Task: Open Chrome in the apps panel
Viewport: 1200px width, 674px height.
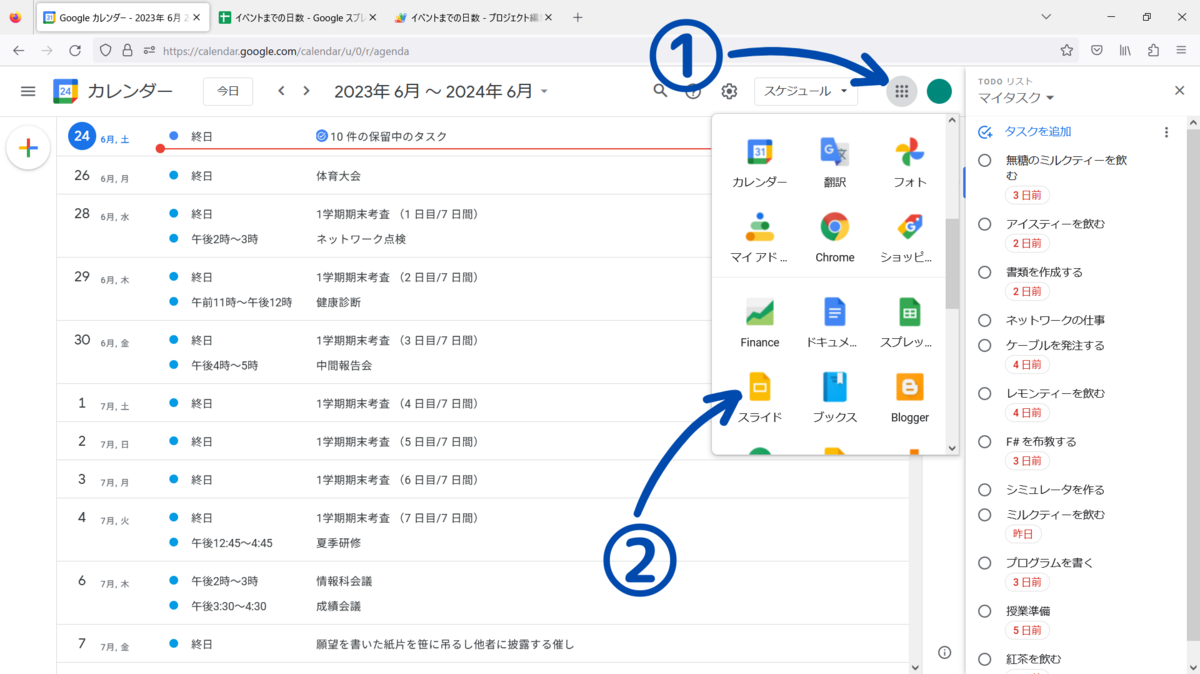Action: 834,237
